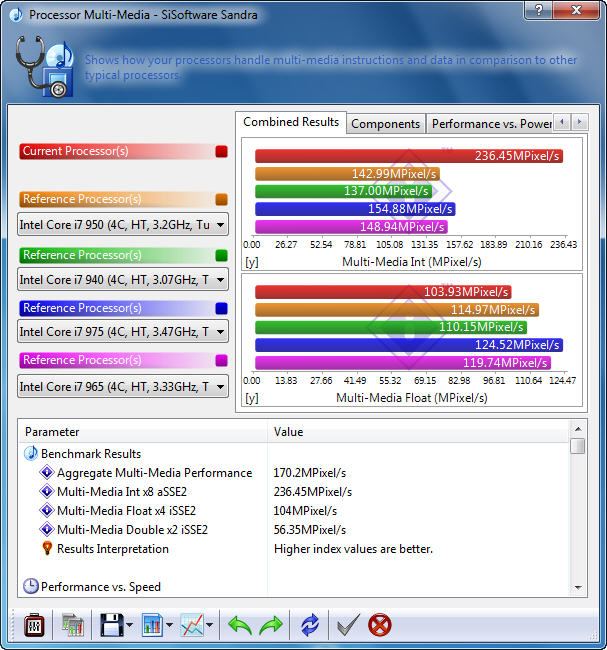607x650 pixels.
Task: Click the green 110.15MPixel/s bar
Action: point(391,327)
